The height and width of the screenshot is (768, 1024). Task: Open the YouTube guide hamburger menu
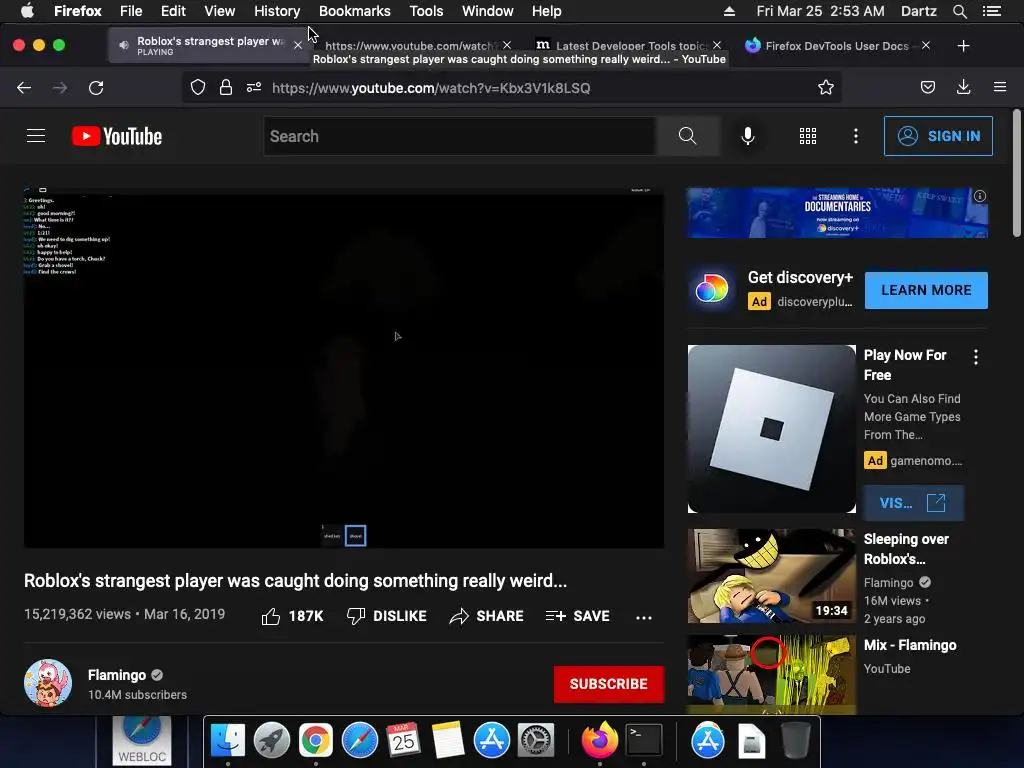coord(36,136)
